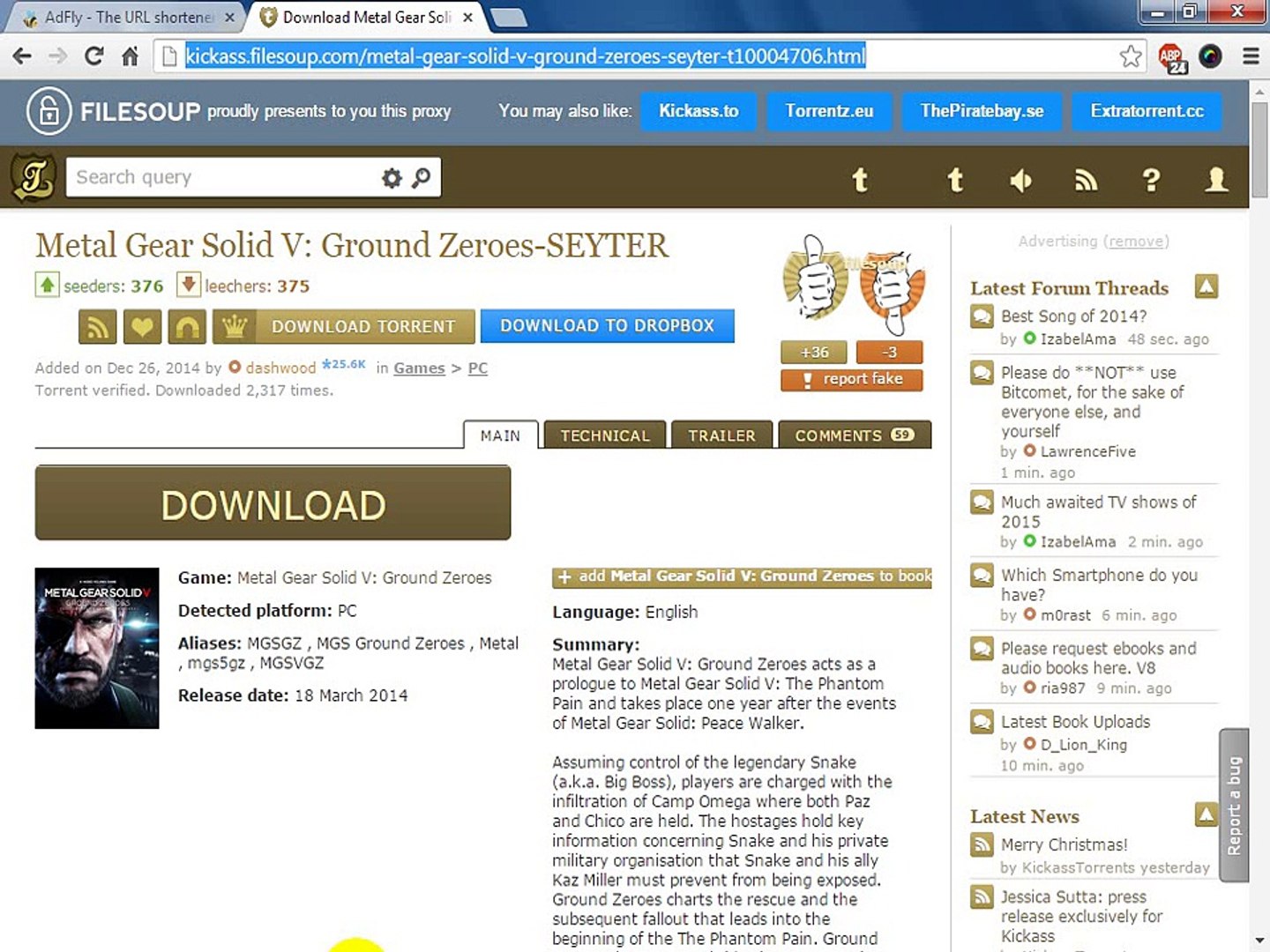Click DOWNLOAD TO DROPBOX button
Image resolution: width=1270 pixels, height=952 pixels.
(x=608, y=326)
